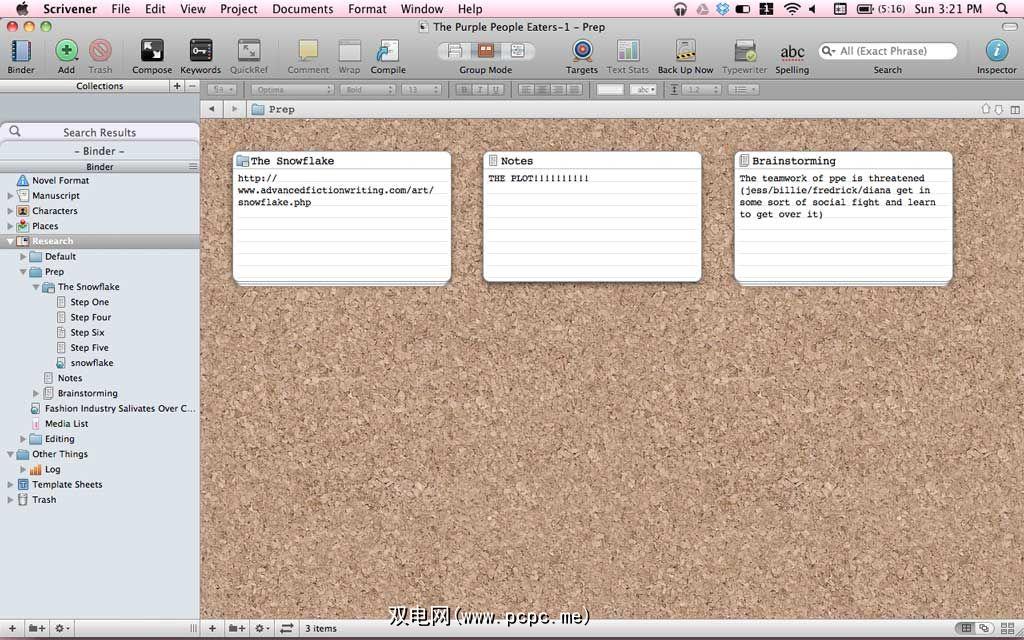Collapse the Research folder in binder

tap(11, 241)
